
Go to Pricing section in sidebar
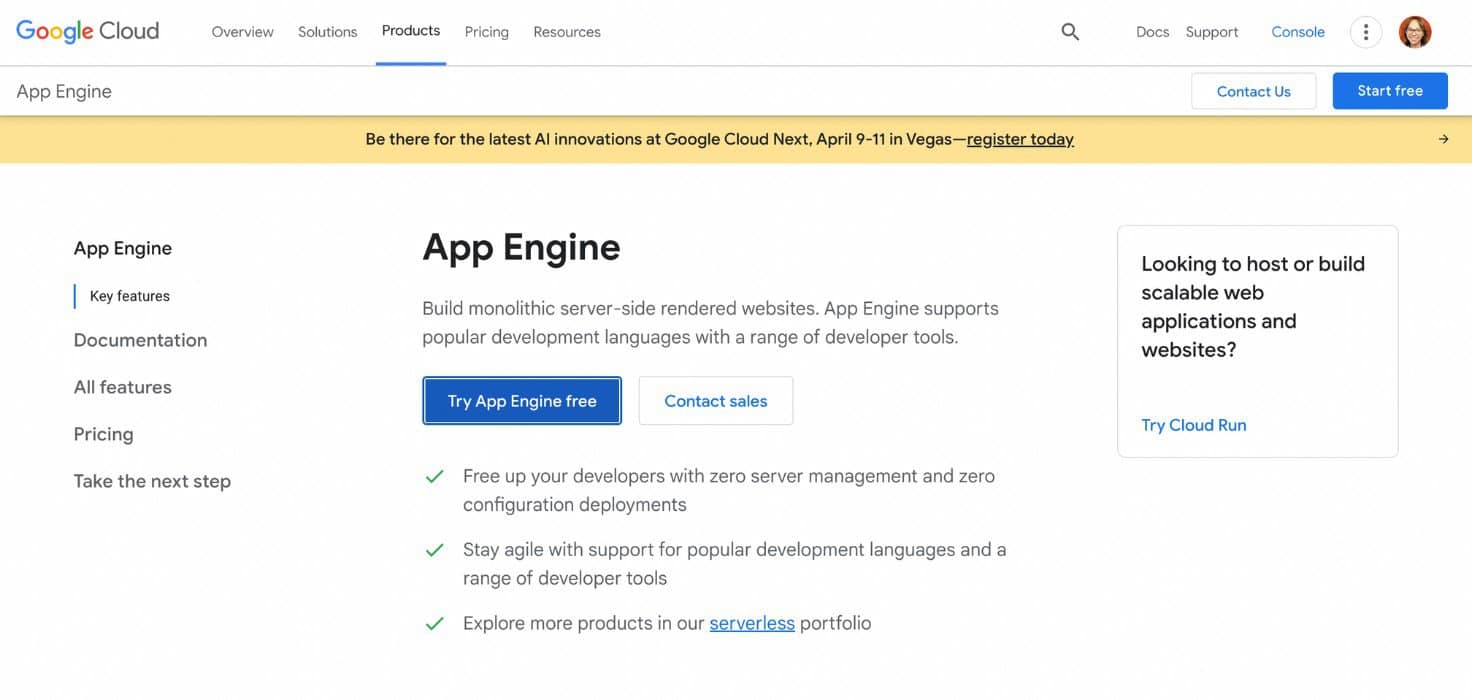[x=103, y=434]
